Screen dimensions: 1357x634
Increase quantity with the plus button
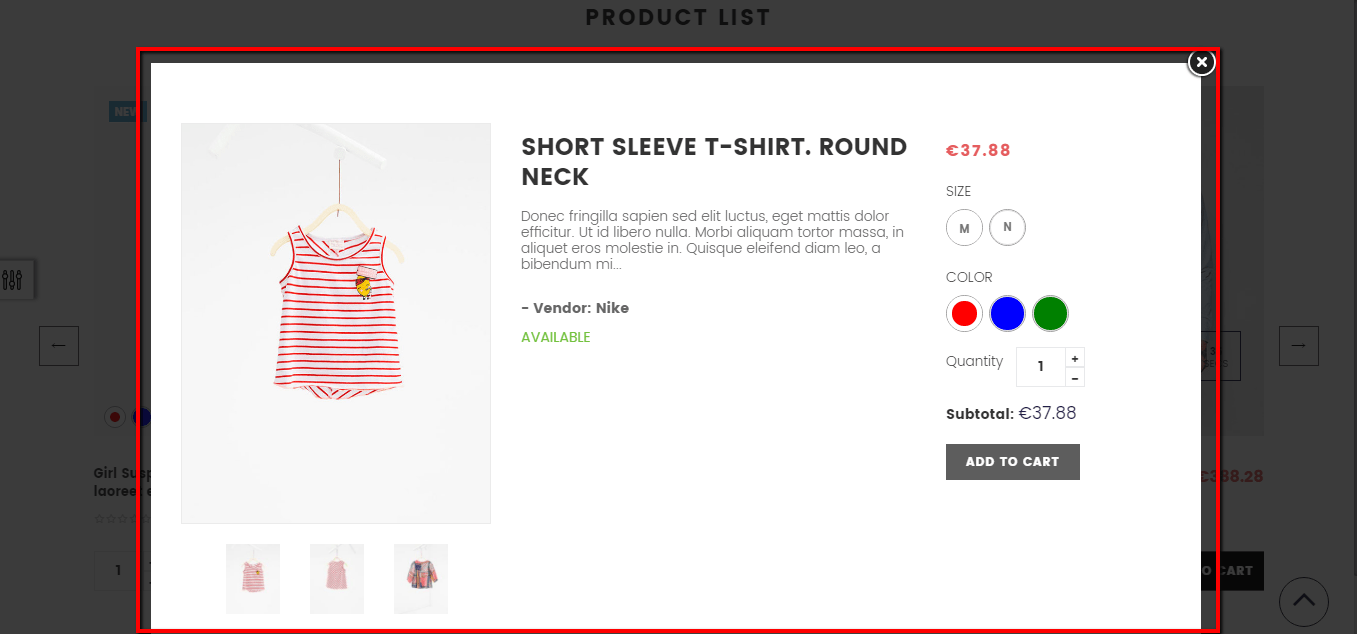[1075, 358]
